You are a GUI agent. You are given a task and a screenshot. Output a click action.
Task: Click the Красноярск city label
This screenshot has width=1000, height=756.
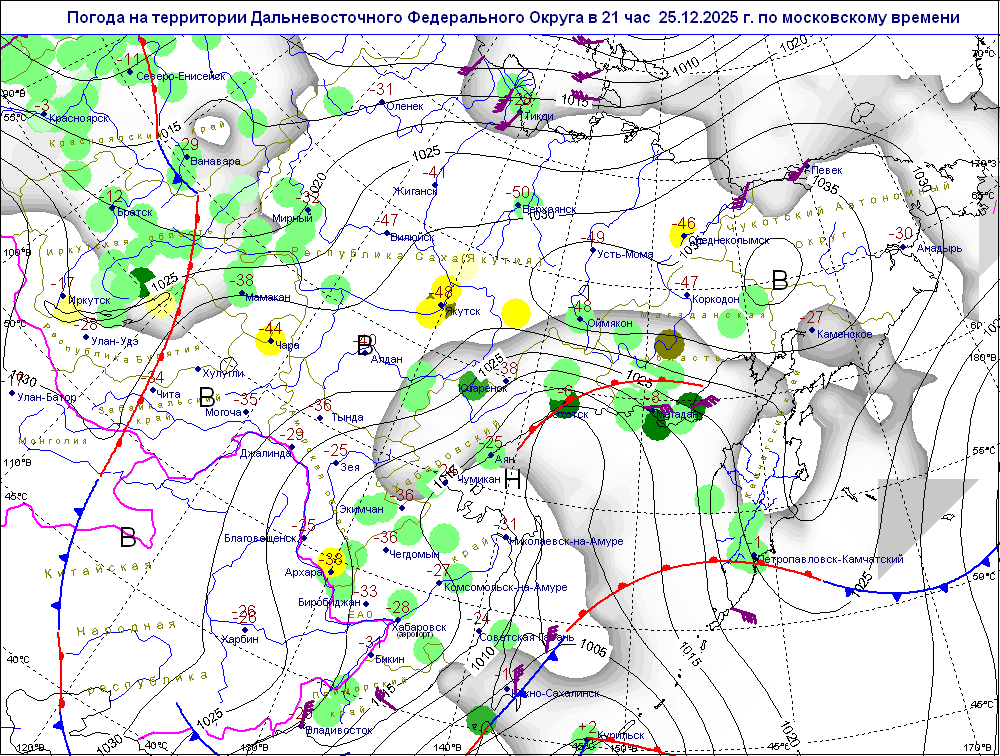tap(71, 118)
